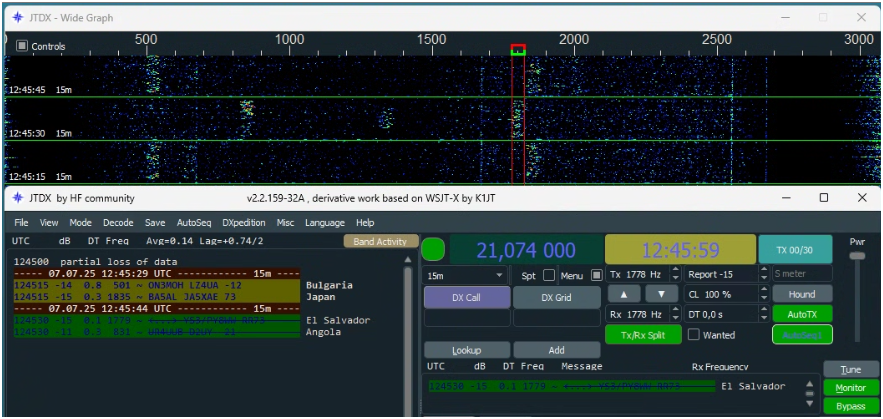883x419 pixels.
Task: Adjust the Rx 1778 Hz frequency stepper
Action: click(675, 314)
